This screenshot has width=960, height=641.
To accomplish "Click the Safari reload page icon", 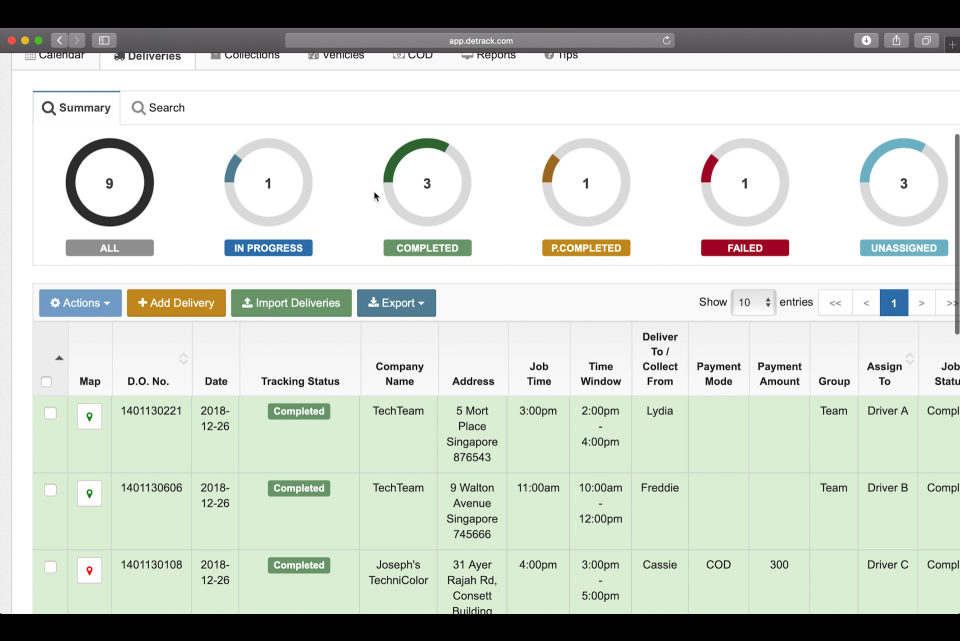I will 666,41.
